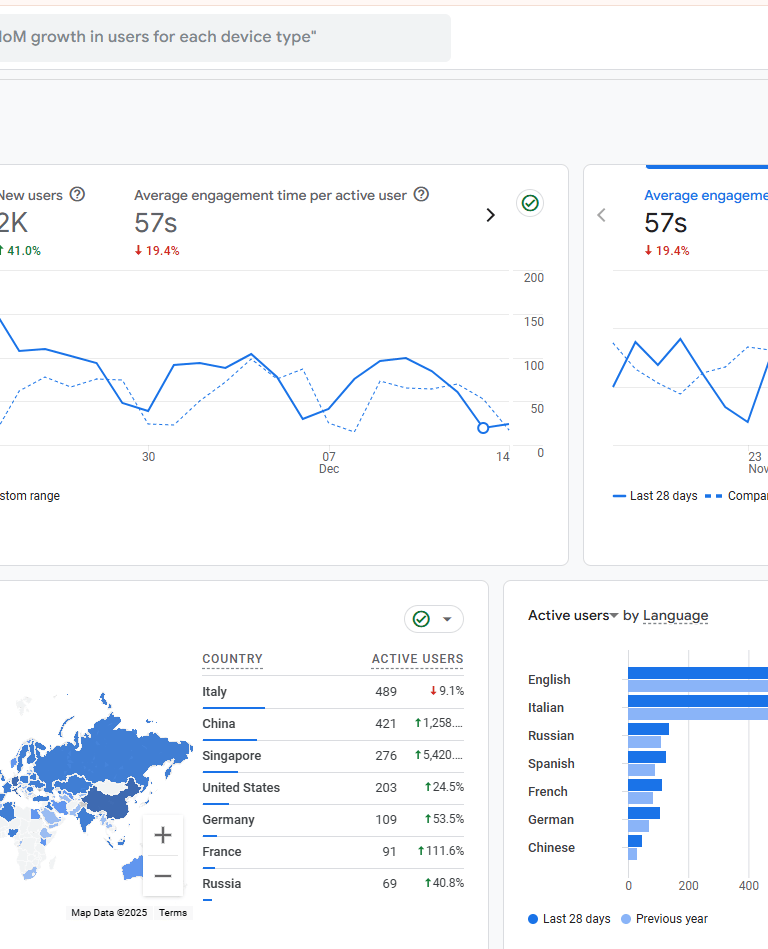Click help icon beside Average engagement time
This screenshot has width=768, height=949.
[x=421, y=194]
